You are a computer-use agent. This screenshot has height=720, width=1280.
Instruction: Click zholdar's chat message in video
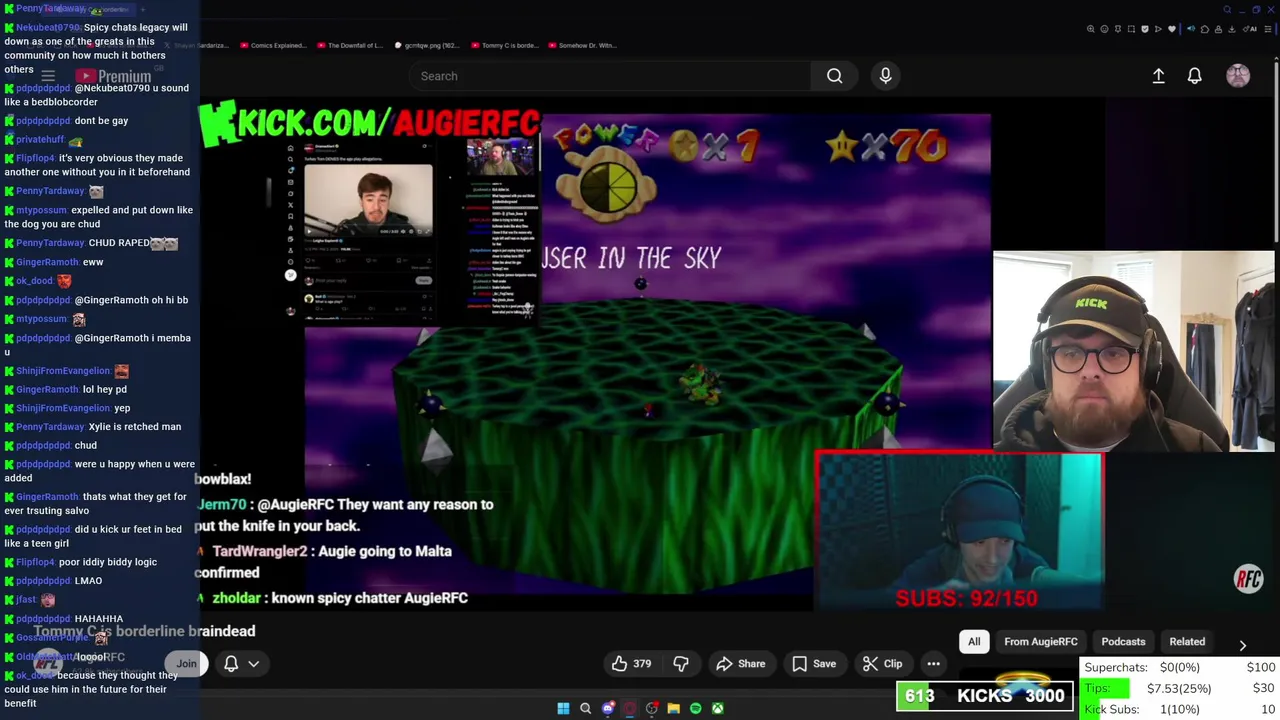pos(333,598)
